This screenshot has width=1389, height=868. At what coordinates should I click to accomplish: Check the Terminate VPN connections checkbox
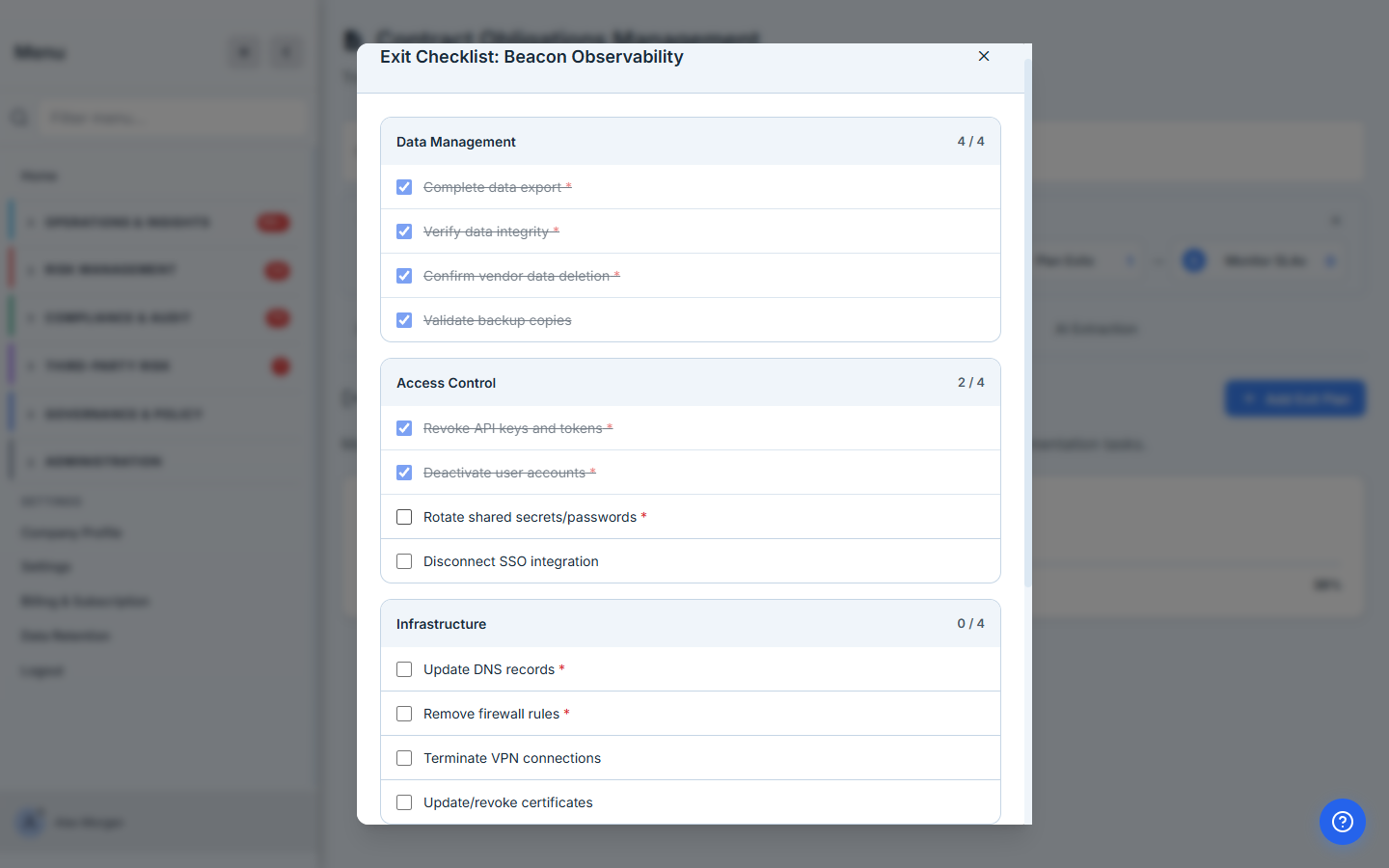(x=404, y=758)
